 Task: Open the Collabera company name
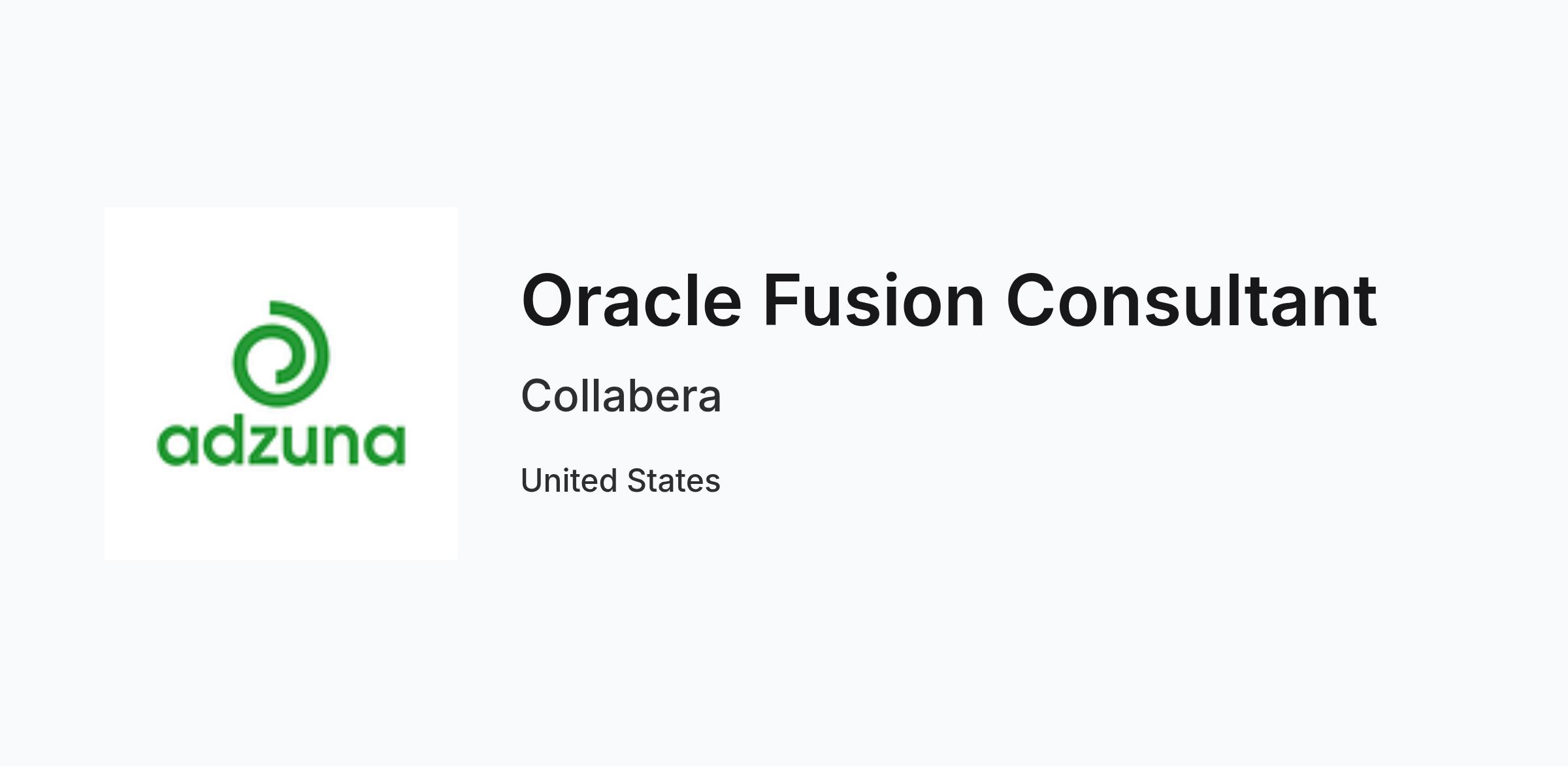point(621,396)
